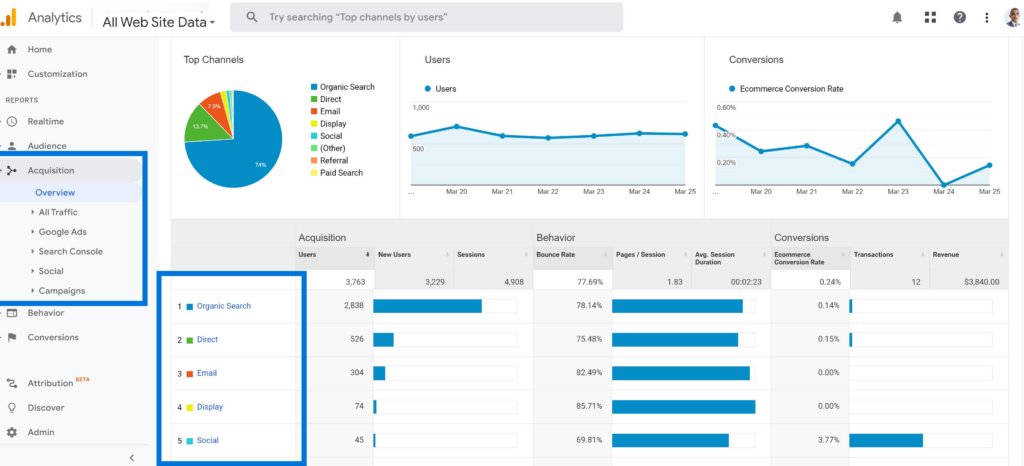The width and height of the screenshot is (1024, 466).
Task: Open the Pages / Session column dropdown
Action: pyautogui.click(x=684, y=255)
